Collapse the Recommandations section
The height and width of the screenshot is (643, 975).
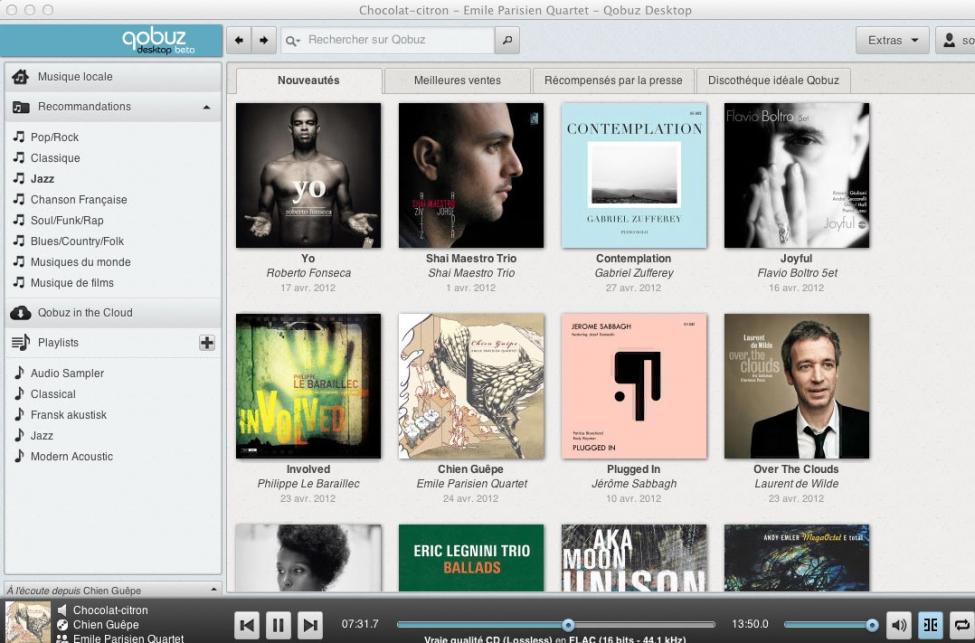click(x=206, y=107)
